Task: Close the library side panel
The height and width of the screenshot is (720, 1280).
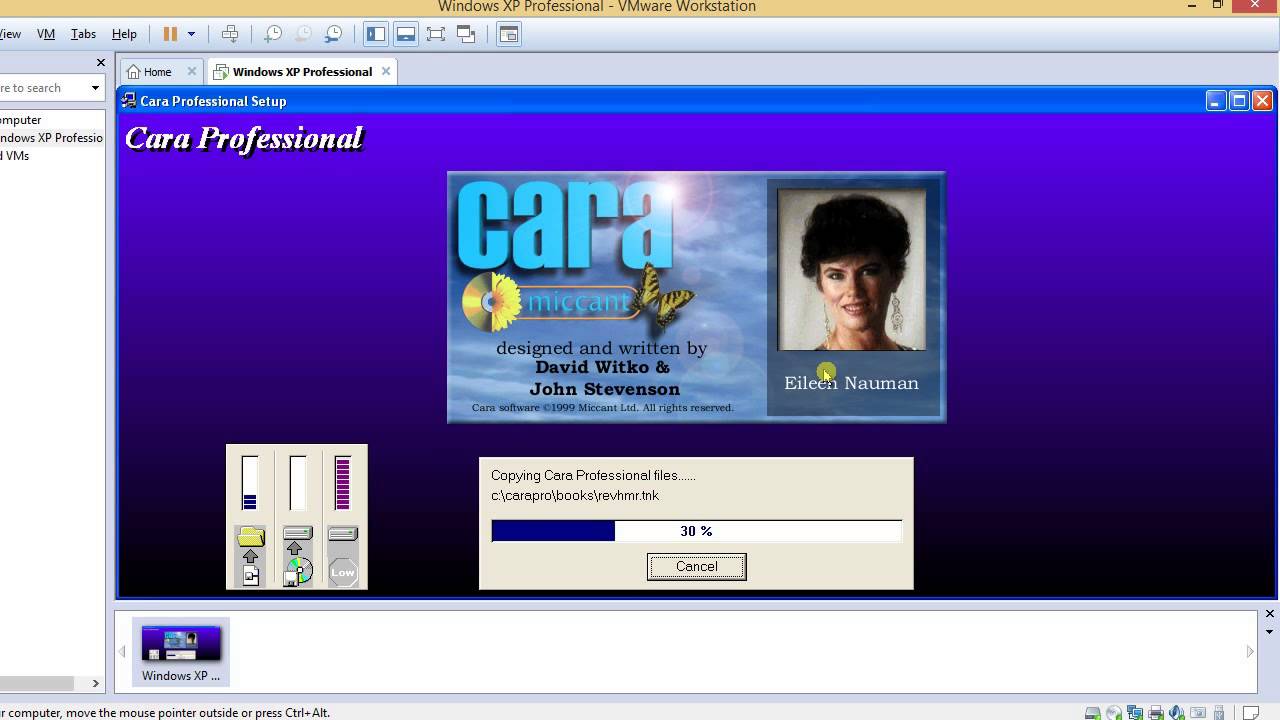Action: pyautogui.click(x=100, y=63)
